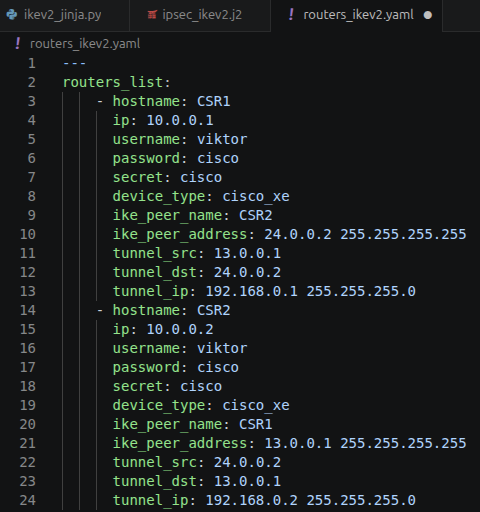Click 'device_type: cisco_xe' on line 8
The image size is (480, 512).
coord(201,196)
